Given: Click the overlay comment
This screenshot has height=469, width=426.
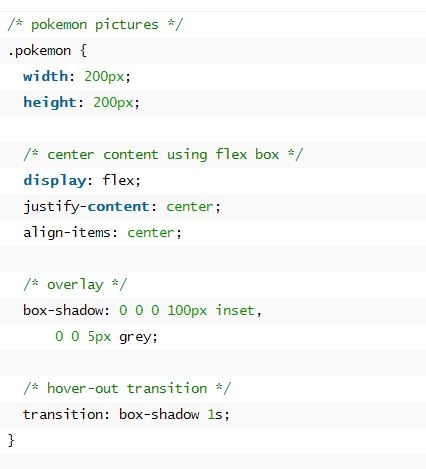Looking at the screenshot, I should click(x=75, y=285).
